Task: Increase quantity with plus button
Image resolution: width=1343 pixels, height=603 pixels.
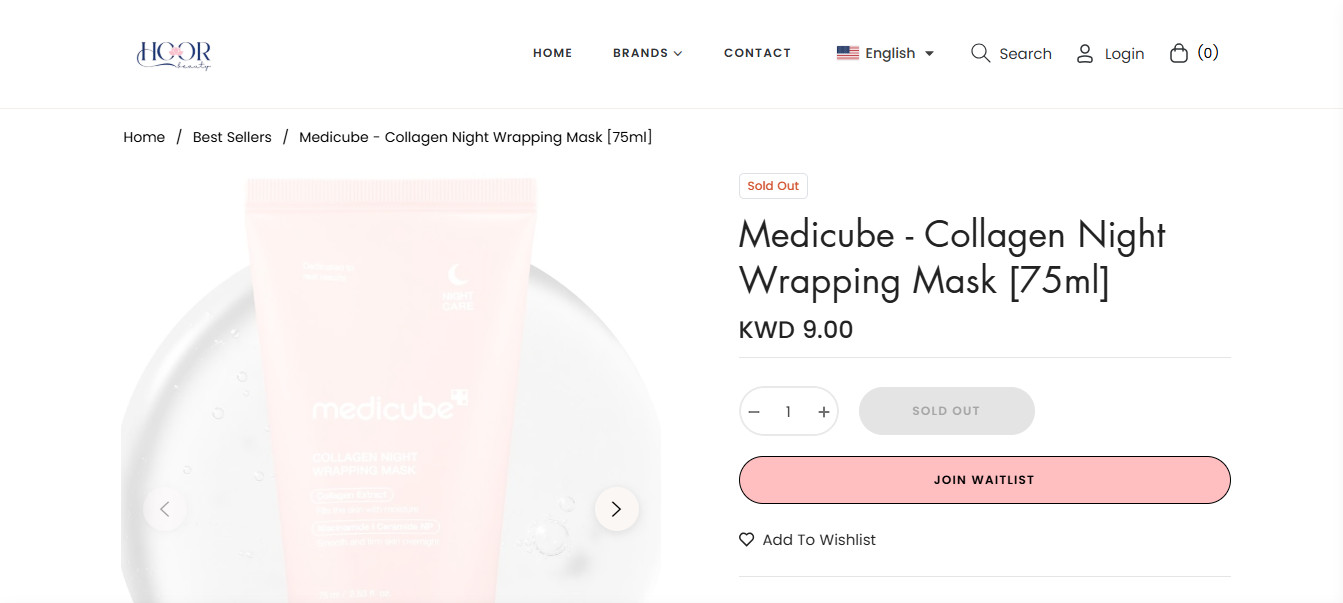Action: (x=823, y=412)
